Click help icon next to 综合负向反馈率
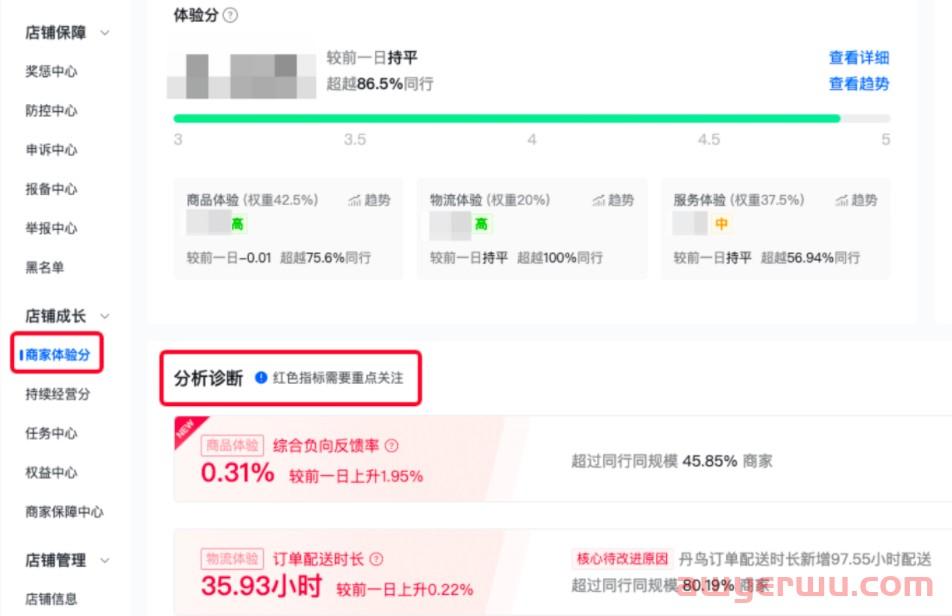952x616 pixels. click(391, 446)
